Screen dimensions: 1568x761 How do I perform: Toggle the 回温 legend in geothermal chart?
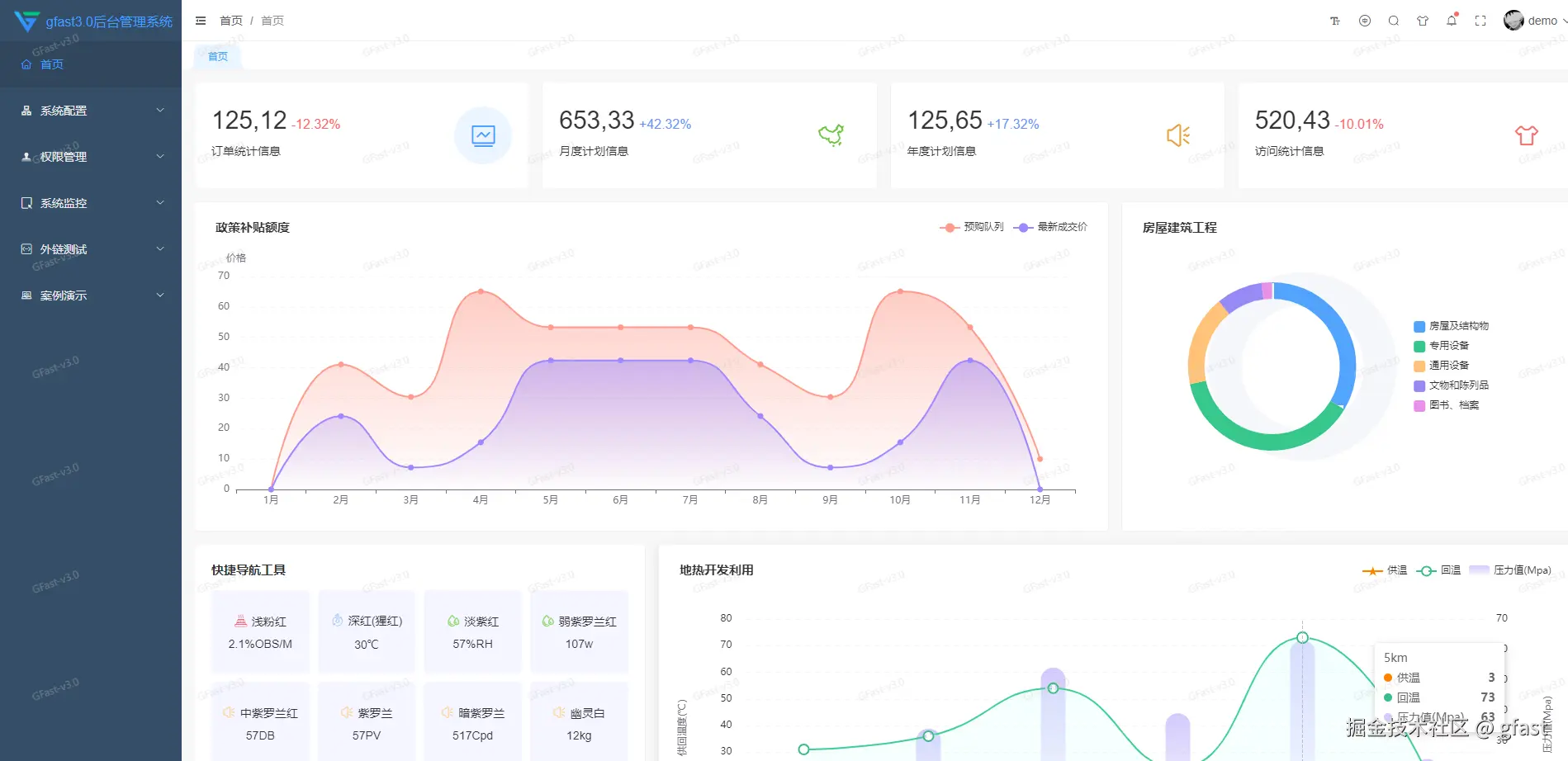pyautogui.click(x=1439, y=570)
